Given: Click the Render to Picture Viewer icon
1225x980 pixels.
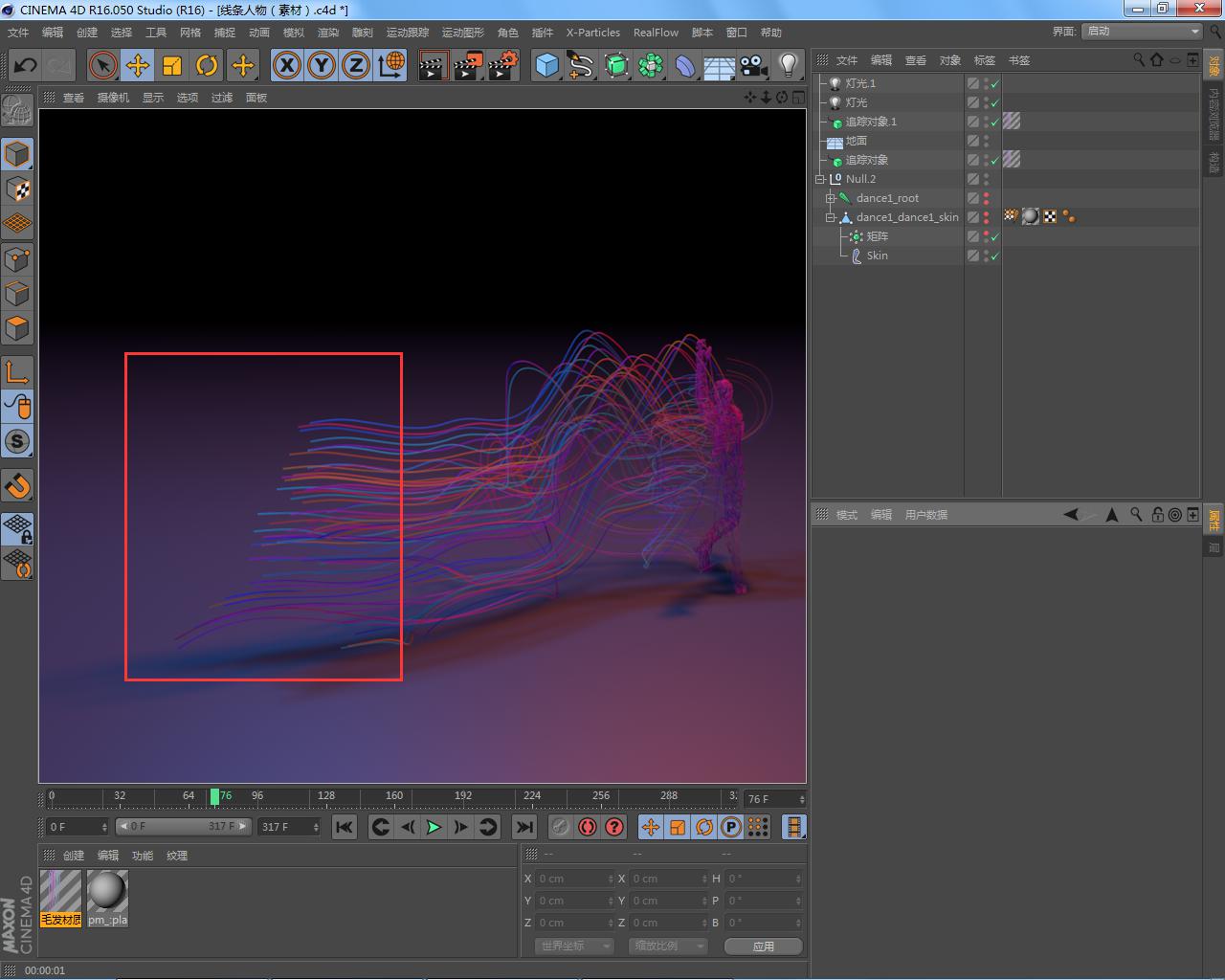Looking at the screenshot, I should [467, 65].
